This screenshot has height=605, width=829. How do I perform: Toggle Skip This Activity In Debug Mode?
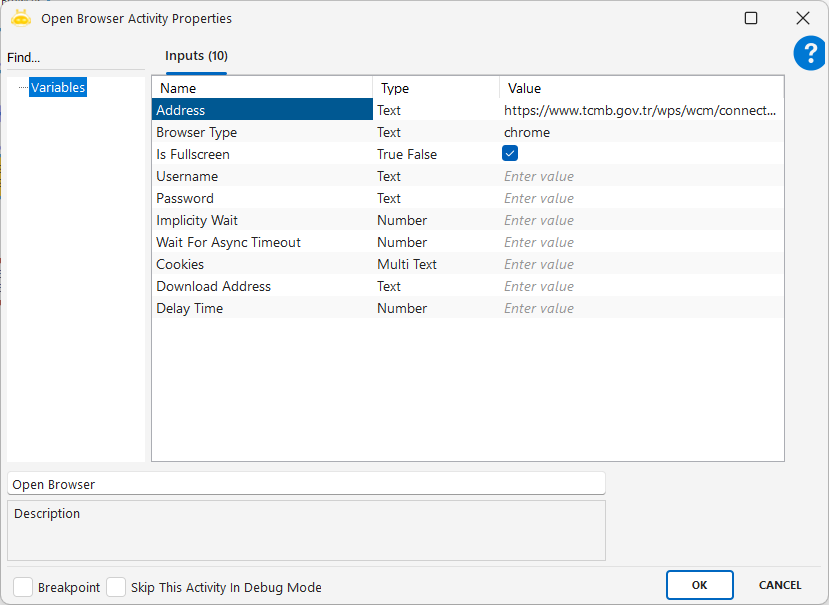116,587
